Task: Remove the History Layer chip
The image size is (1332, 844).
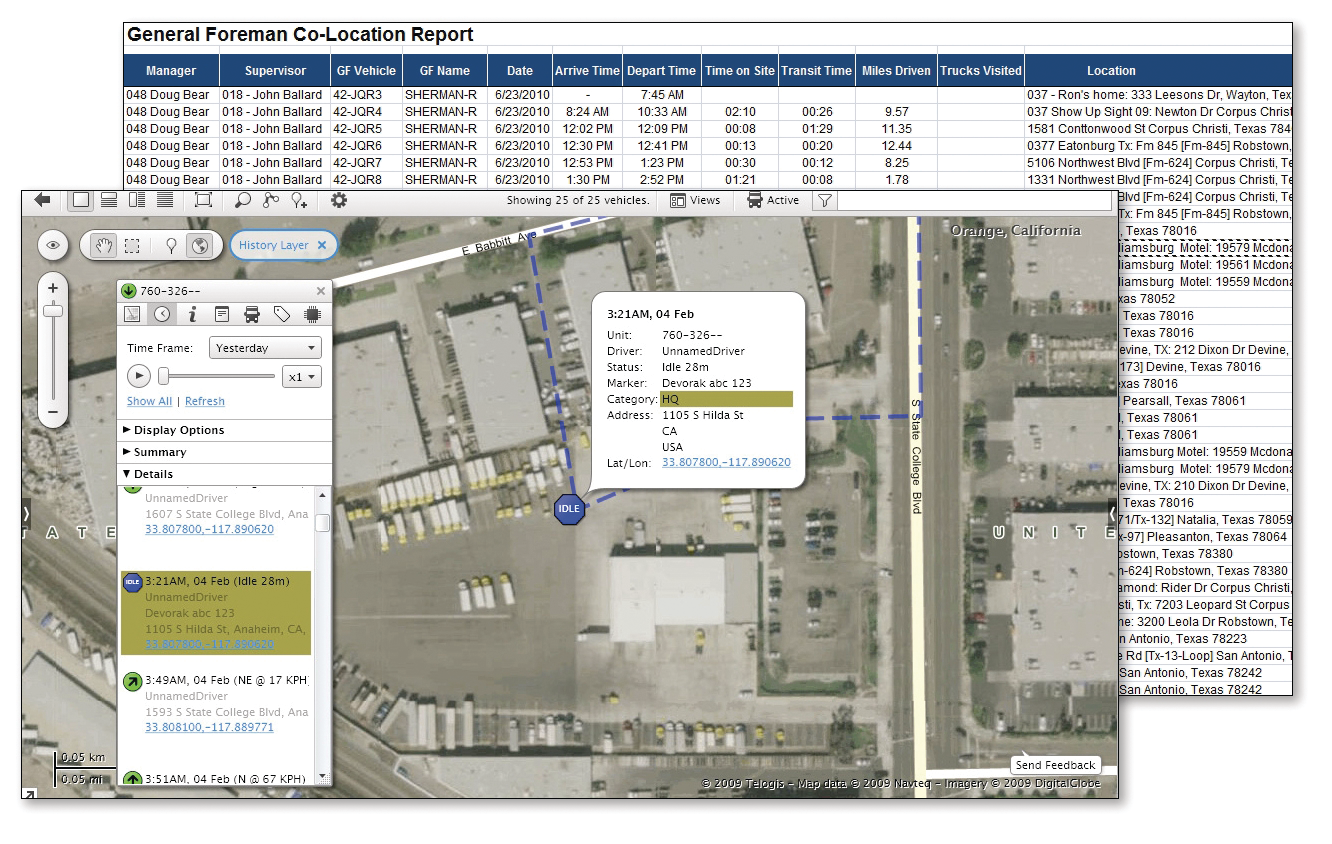Action: pos(321,245)
